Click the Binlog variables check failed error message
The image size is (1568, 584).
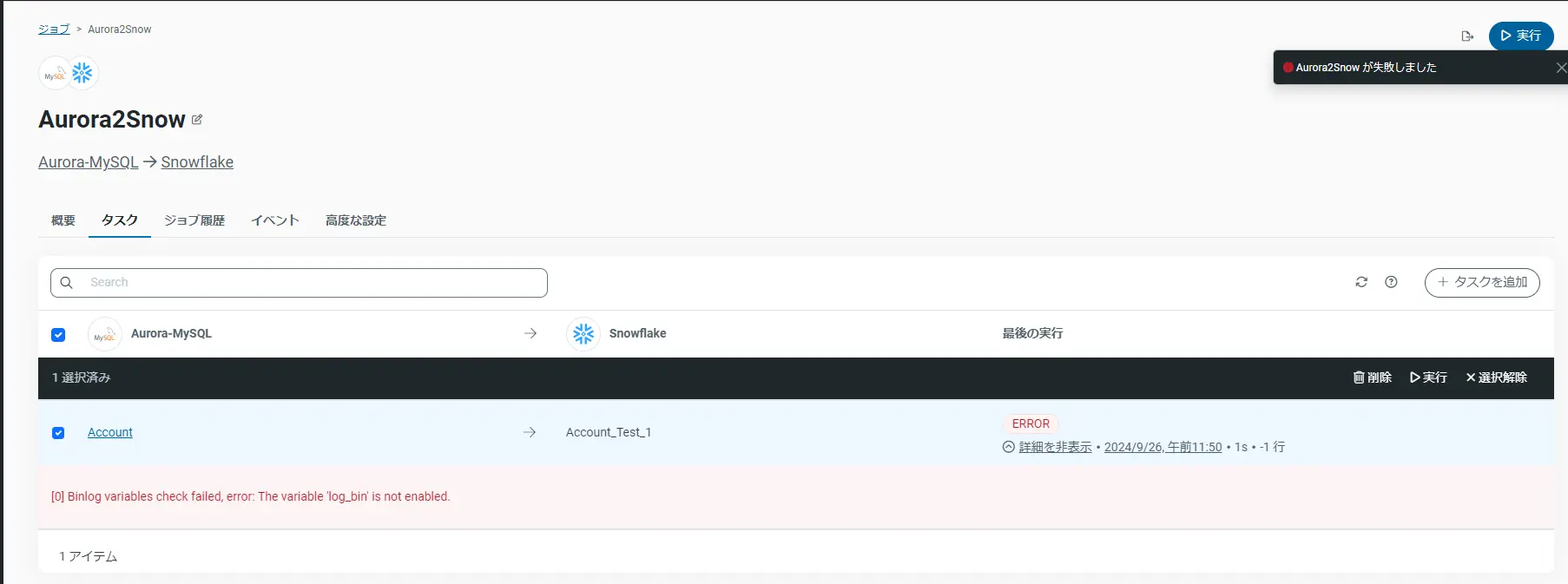250,496
